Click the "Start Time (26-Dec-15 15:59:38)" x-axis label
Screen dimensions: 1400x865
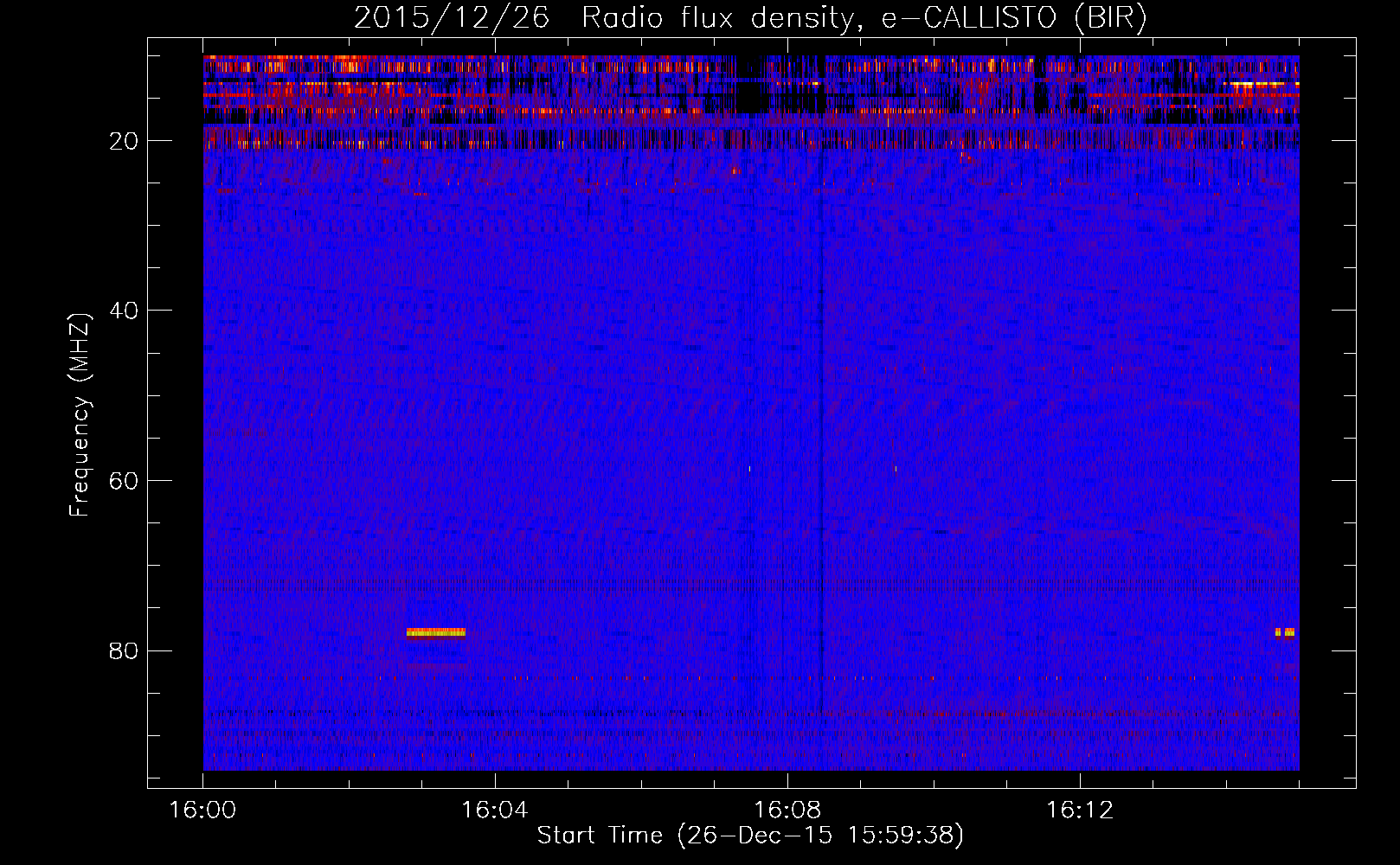(750, 836)
